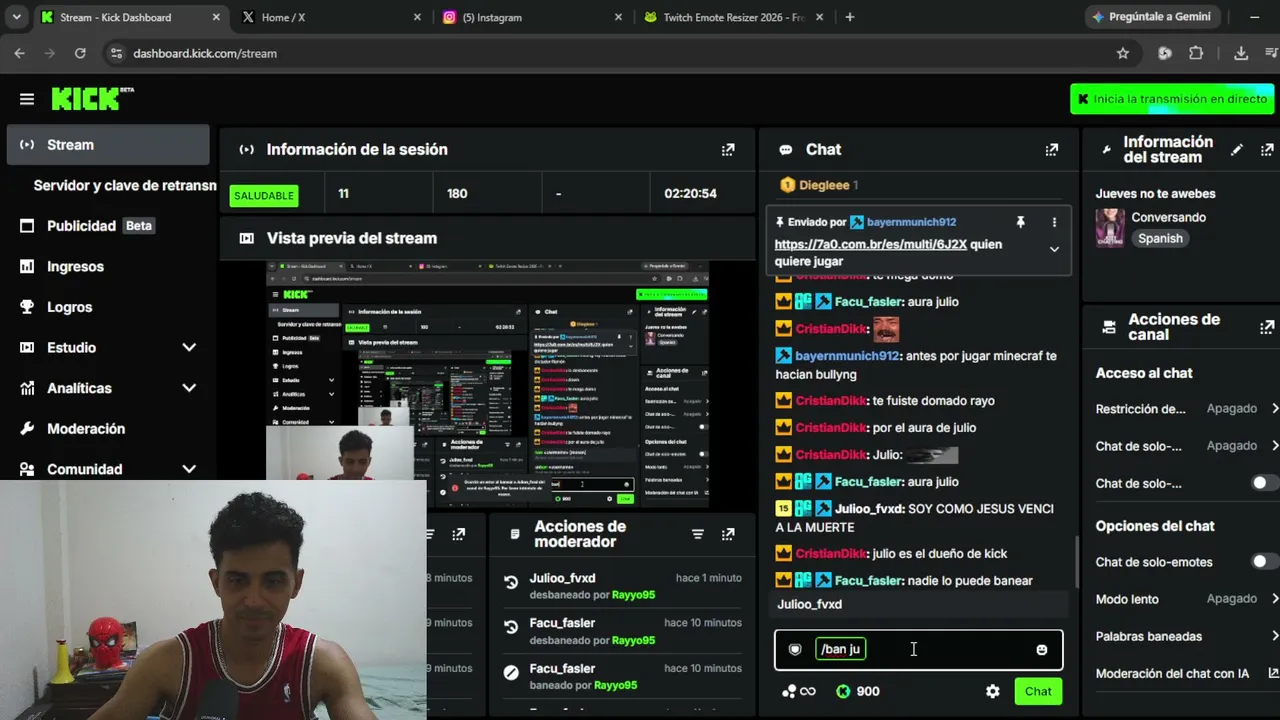Reload the dashboard page
The width and height of the screenshot is (1280, 720).
pos(80,53)
